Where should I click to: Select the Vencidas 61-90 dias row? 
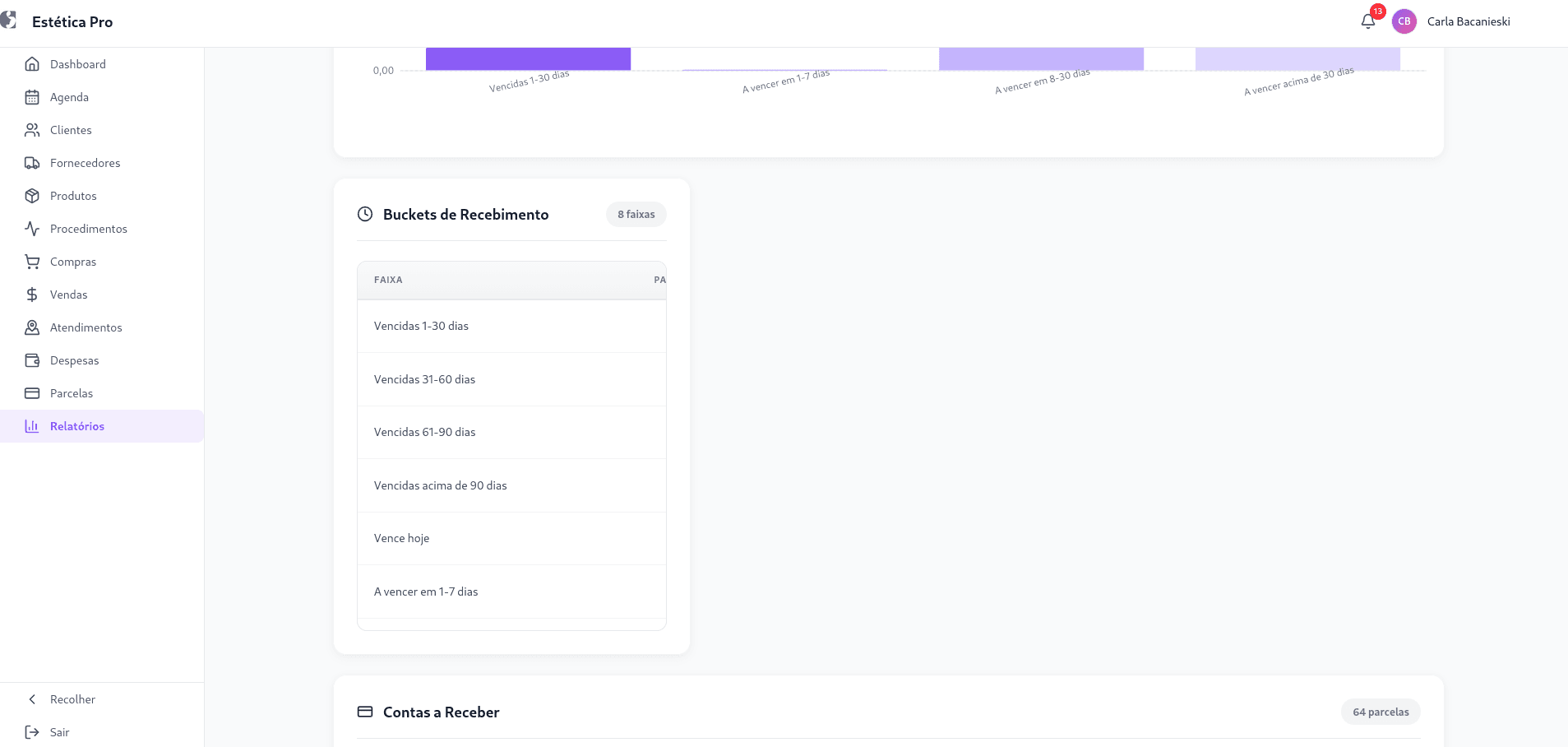coord(511,432)
